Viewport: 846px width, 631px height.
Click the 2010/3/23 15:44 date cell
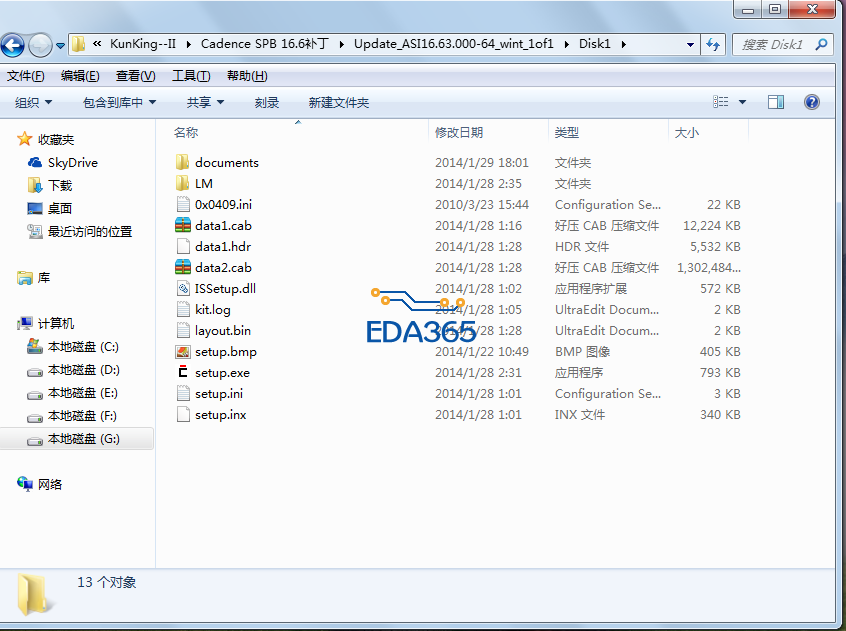pyautogui.click(x=482, y=204)
